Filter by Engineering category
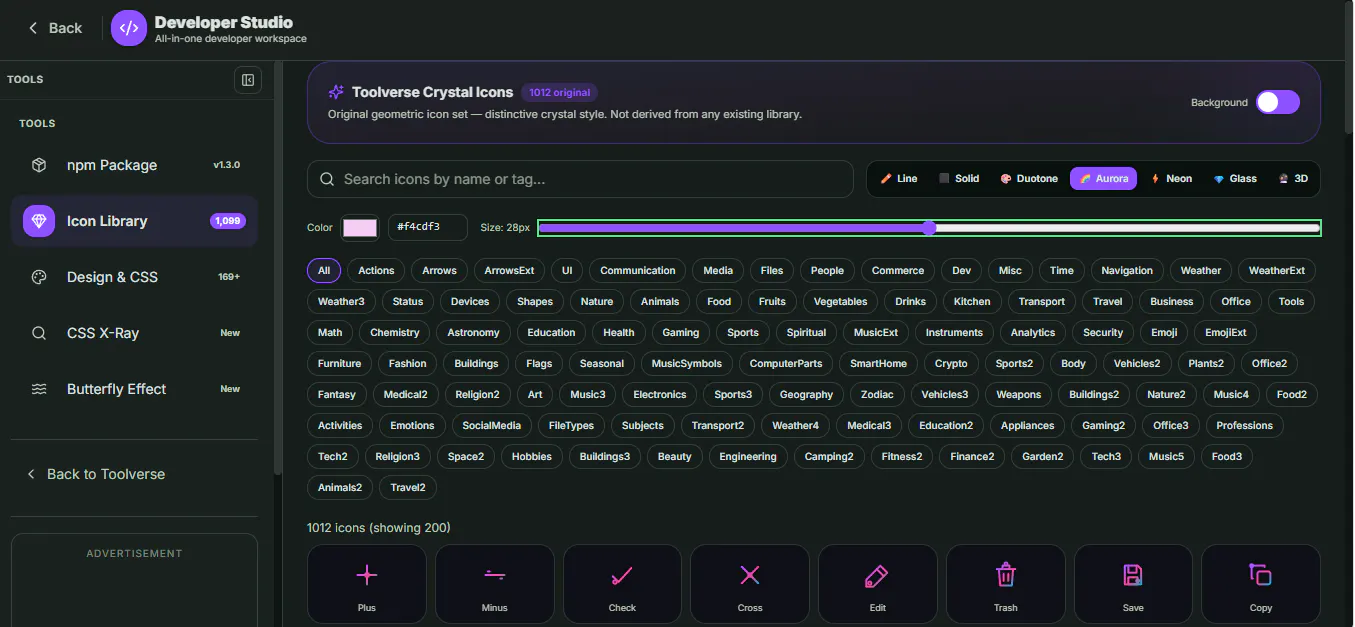The height and width of the screenshot is (627, 1355). click(747, 456)
